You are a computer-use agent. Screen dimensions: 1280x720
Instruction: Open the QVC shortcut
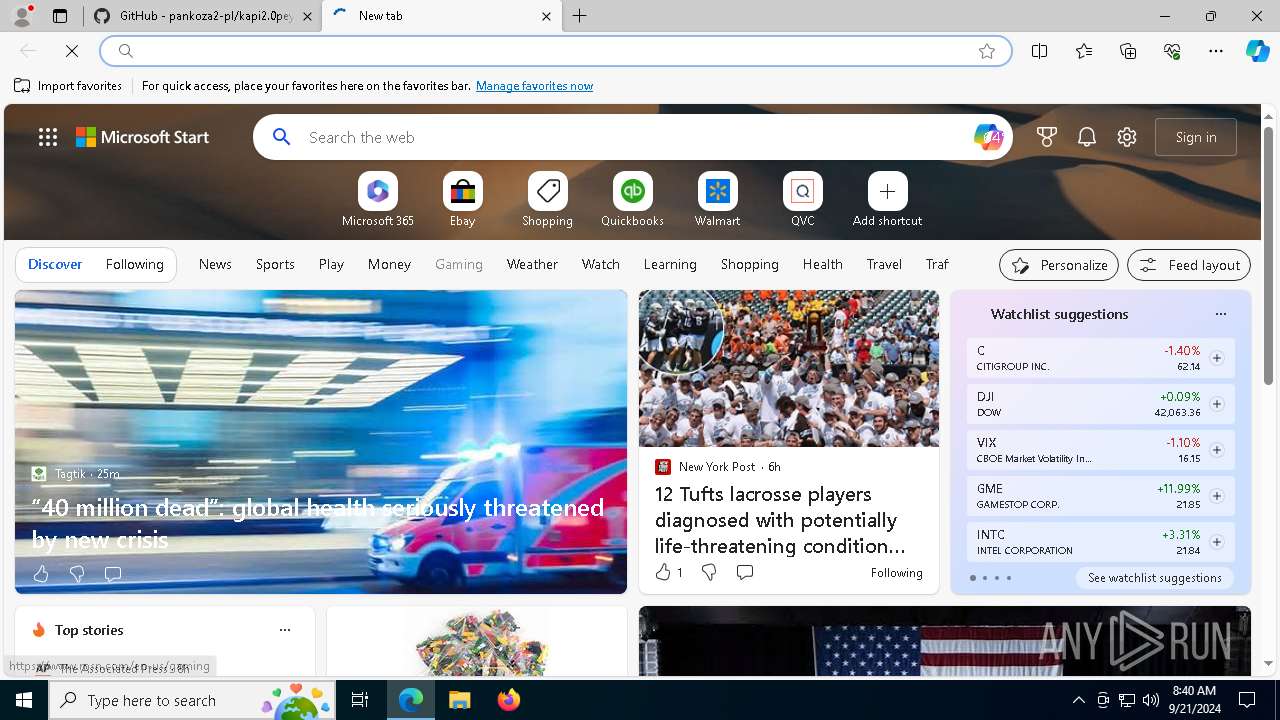point(803,191)
